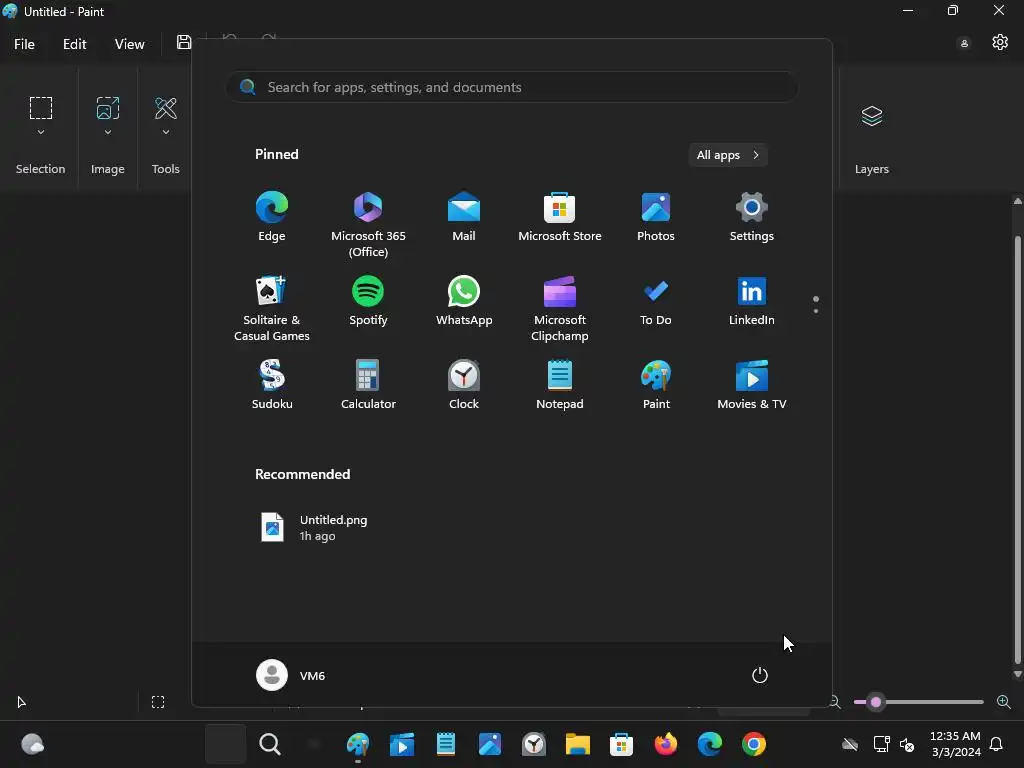Open the Mail app

point(464,217)
